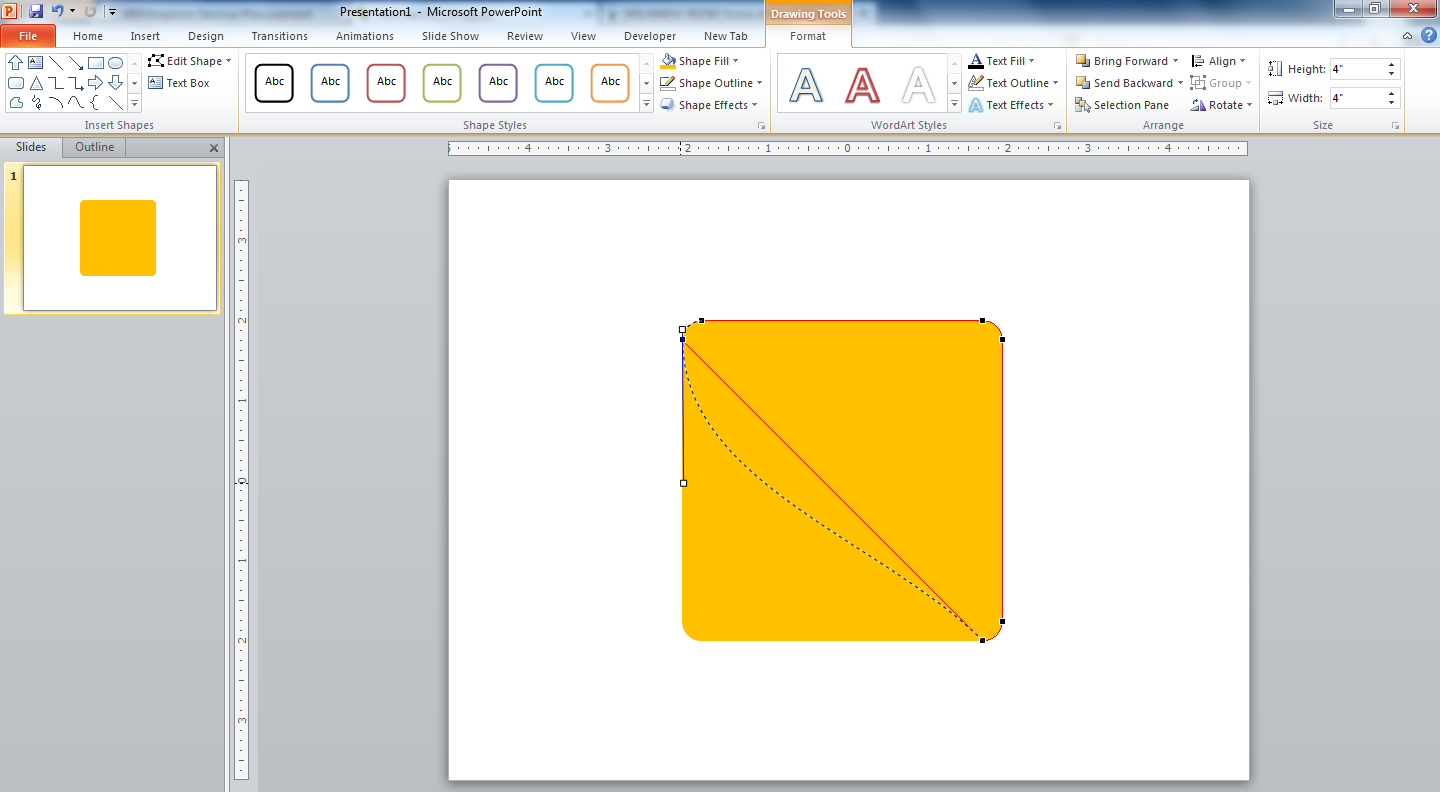1440x792 pixels.
Task: Minimize the ribbon with caret icon
Action: [x=1408, y=36]
